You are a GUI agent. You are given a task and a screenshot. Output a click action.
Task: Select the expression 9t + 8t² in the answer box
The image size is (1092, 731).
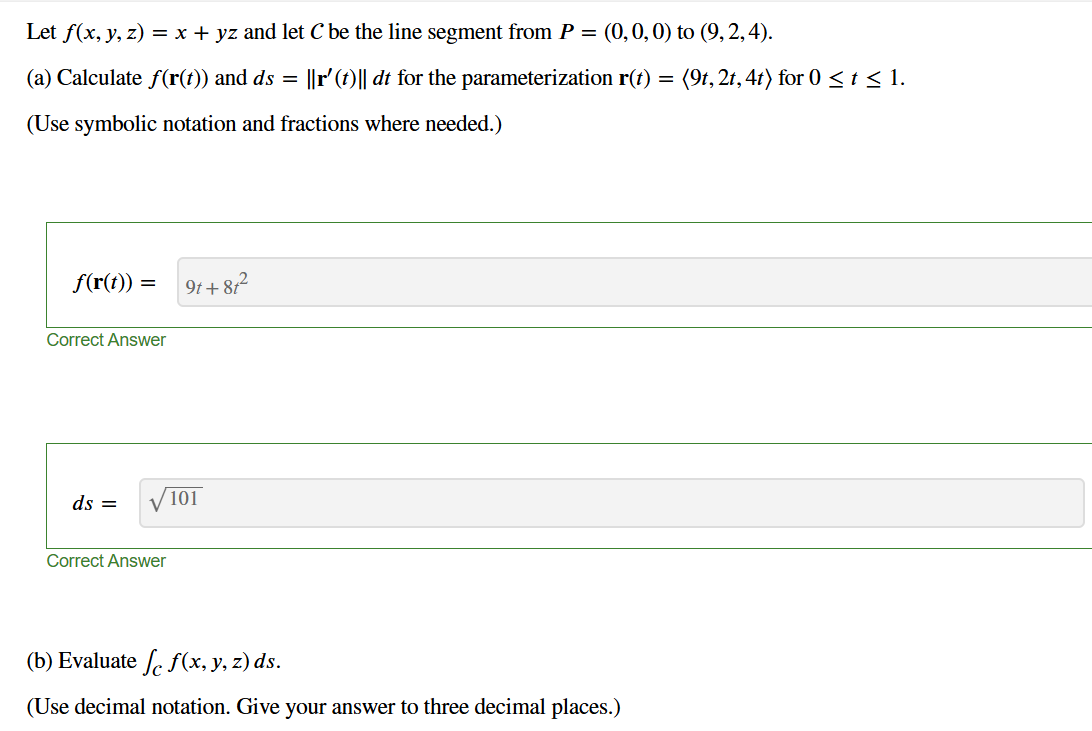point(215,283)
